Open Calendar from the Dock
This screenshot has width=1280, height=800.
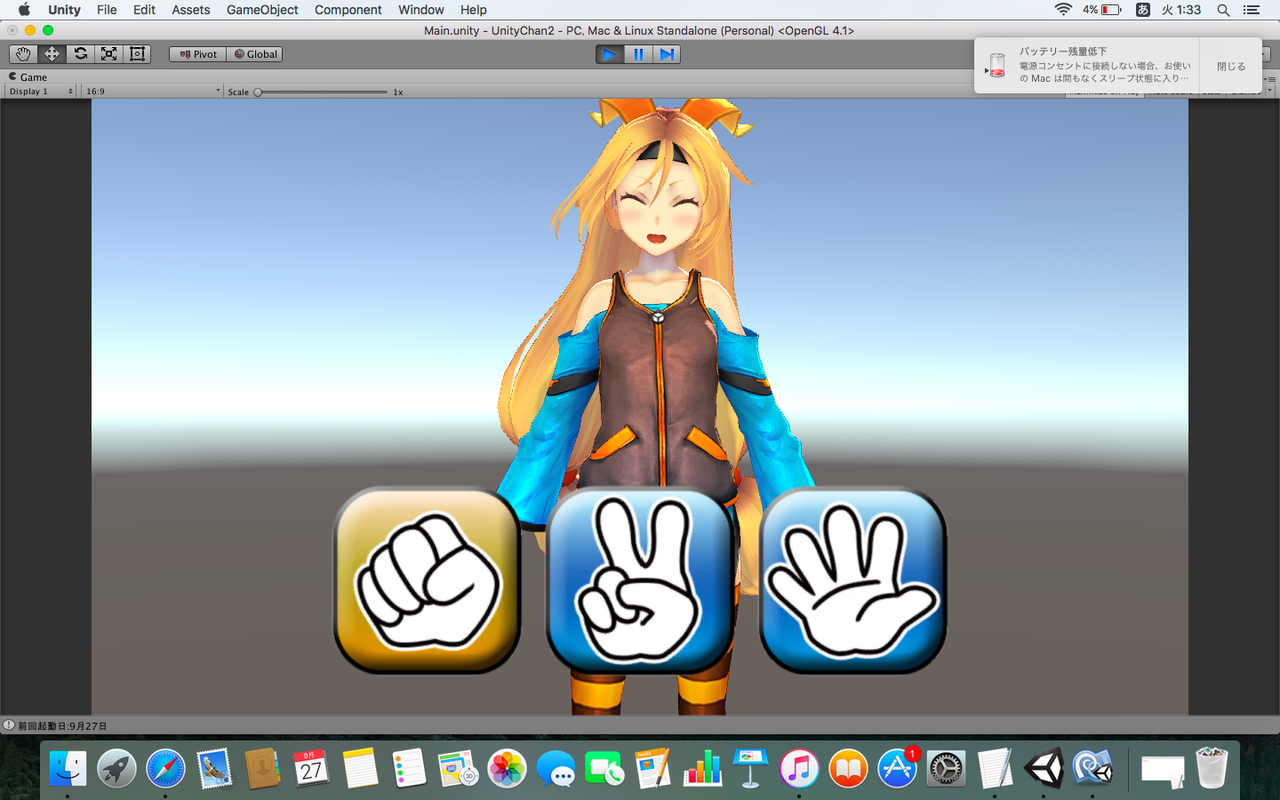tap(312, 768)
